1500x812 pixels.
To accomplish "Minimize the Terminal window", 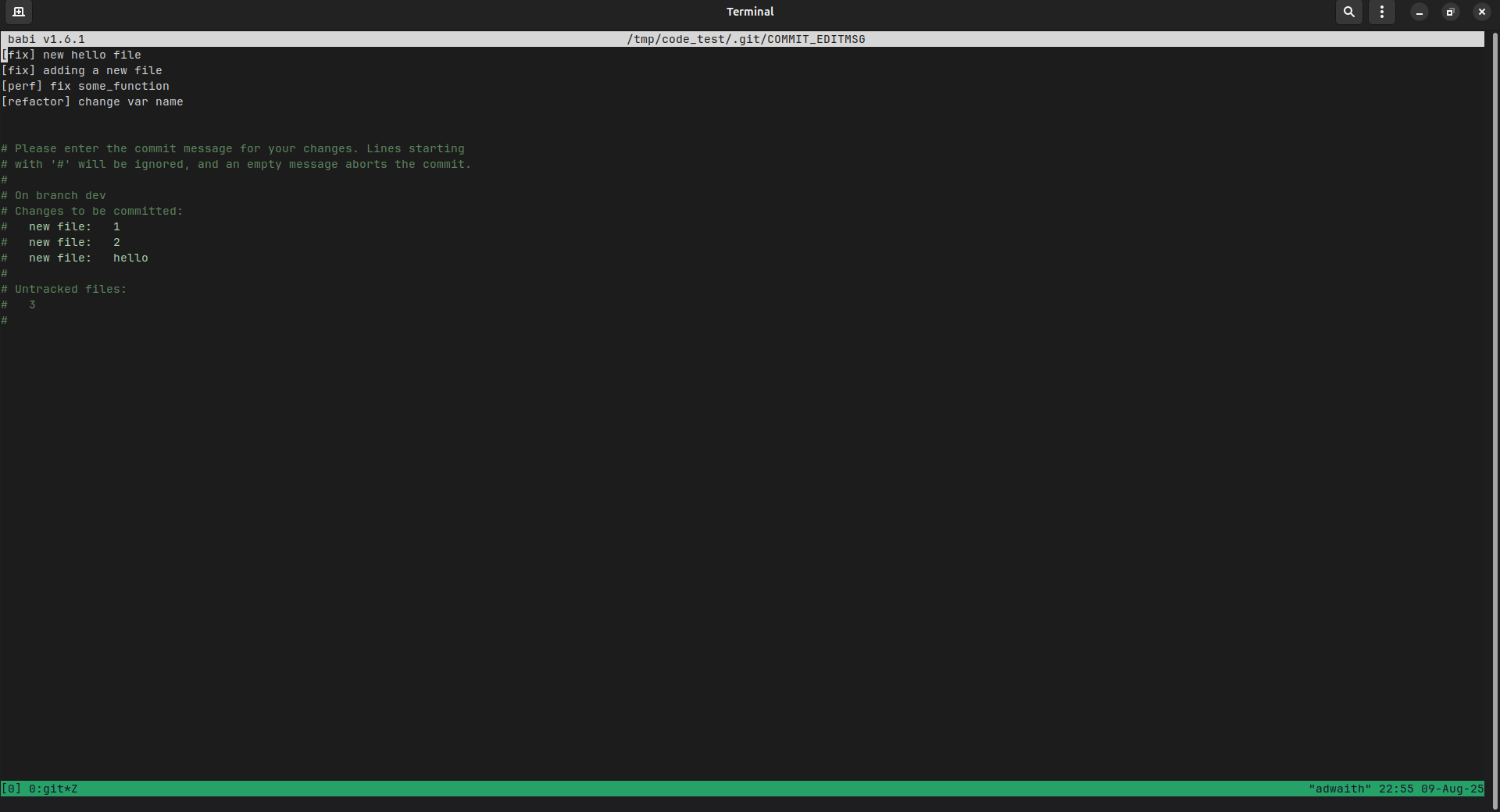I will (x=1420, y=12).
